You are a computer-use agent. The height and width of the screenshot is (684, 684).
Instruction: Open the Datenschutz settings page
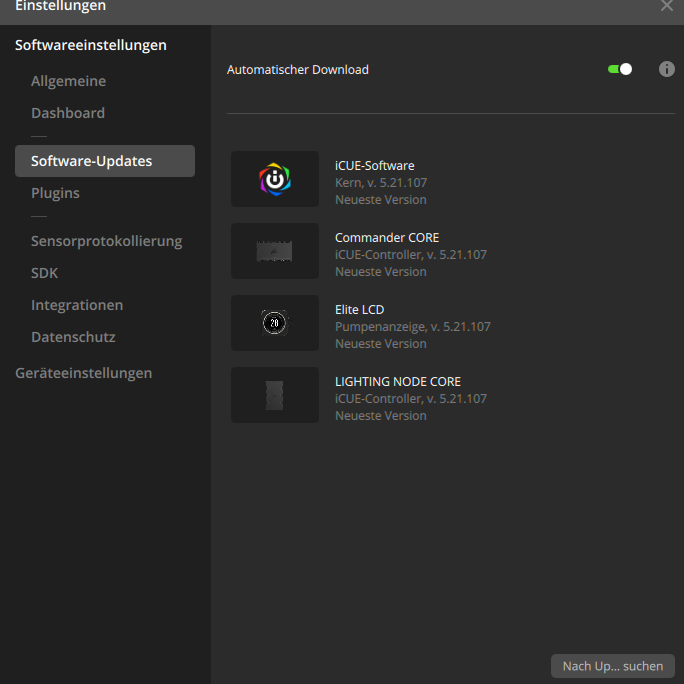[x=73, y=337]
